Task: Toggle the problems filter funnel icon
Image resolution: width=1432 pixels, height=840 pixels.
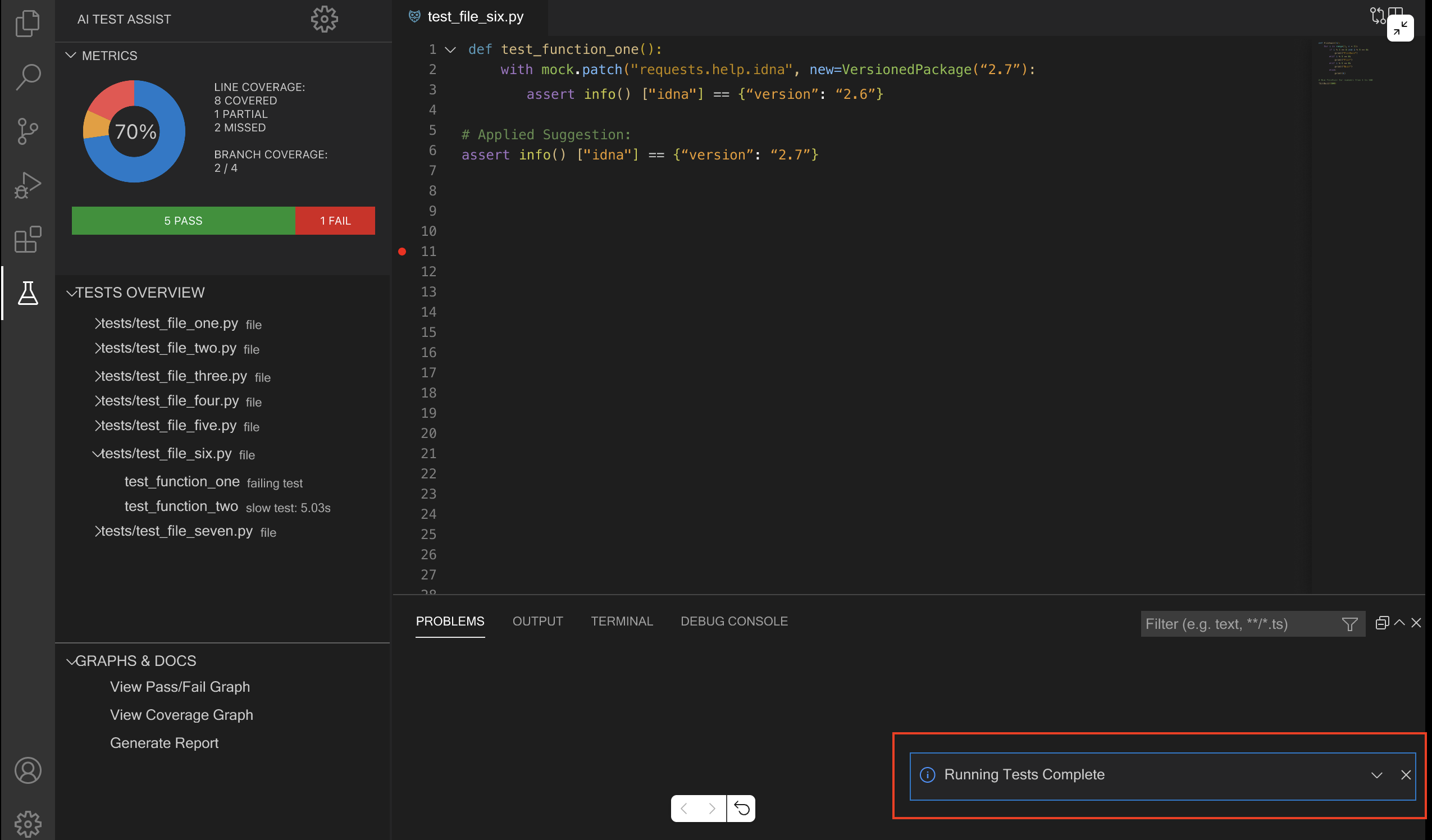Action: tap(1349, 624)
